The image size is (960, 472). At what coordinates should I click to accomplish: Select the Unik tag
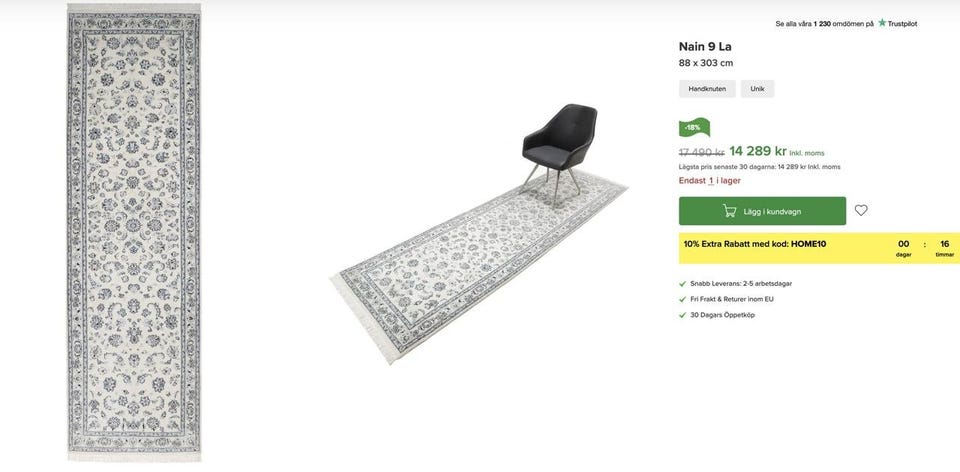click(757, 89)
